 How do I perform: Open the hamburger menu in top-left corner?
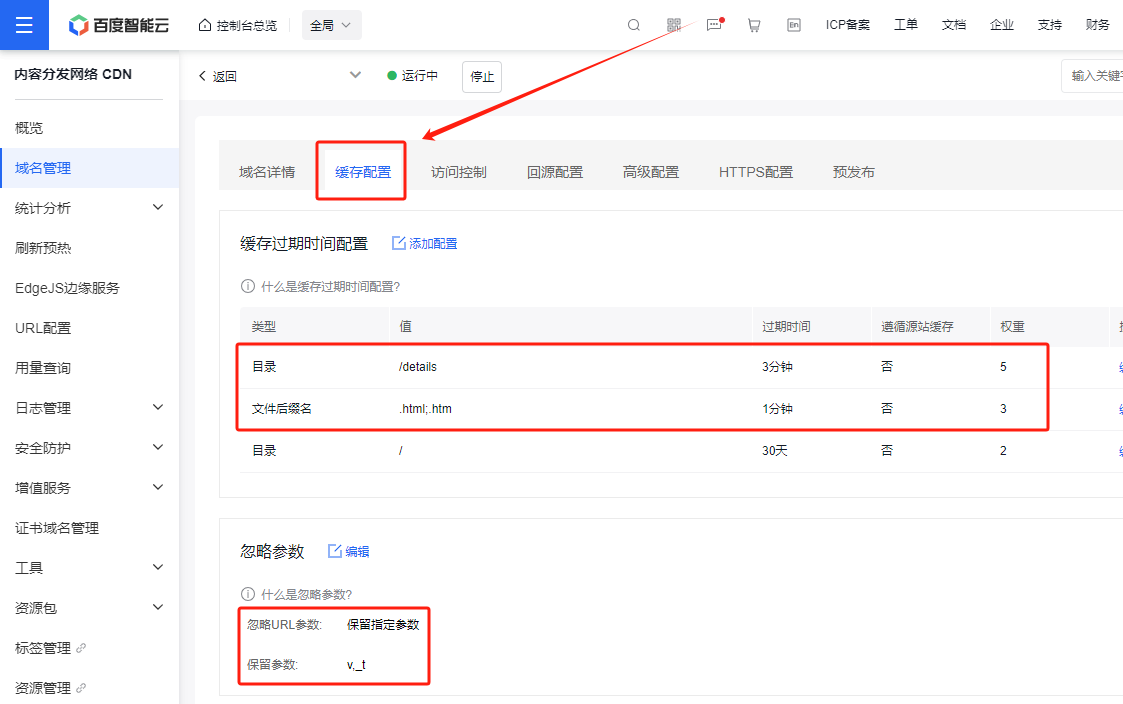click(x=24, y=25)
